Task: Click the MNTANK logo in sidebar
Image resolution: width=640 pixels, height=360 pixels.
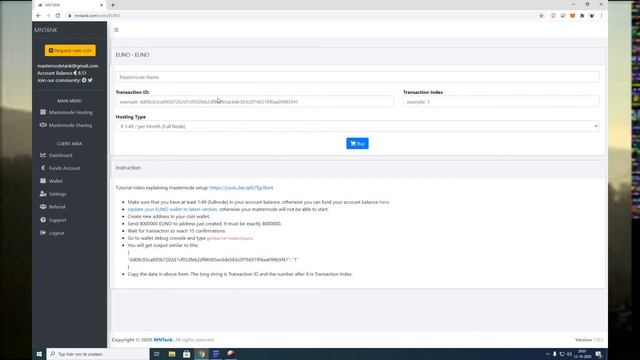Action: click(x=46, y=30)
